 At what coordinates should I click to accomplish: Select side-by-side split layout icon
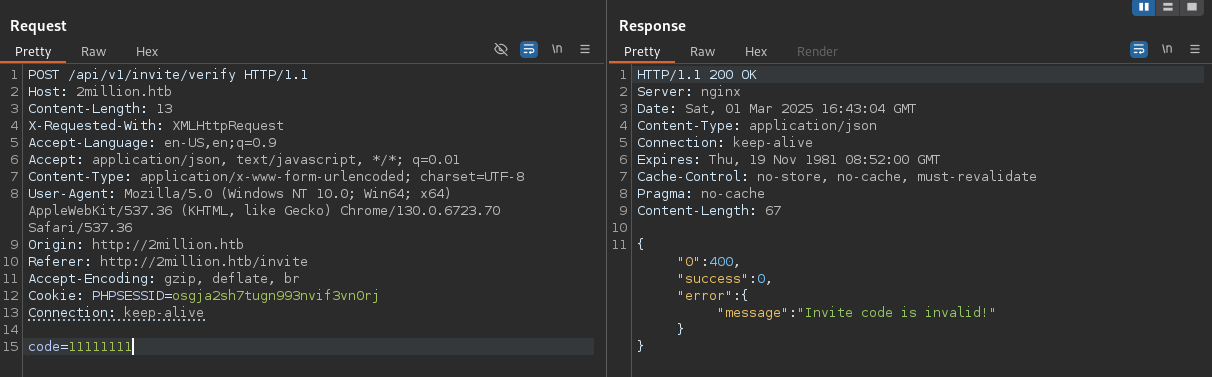tap(1143, 7)
